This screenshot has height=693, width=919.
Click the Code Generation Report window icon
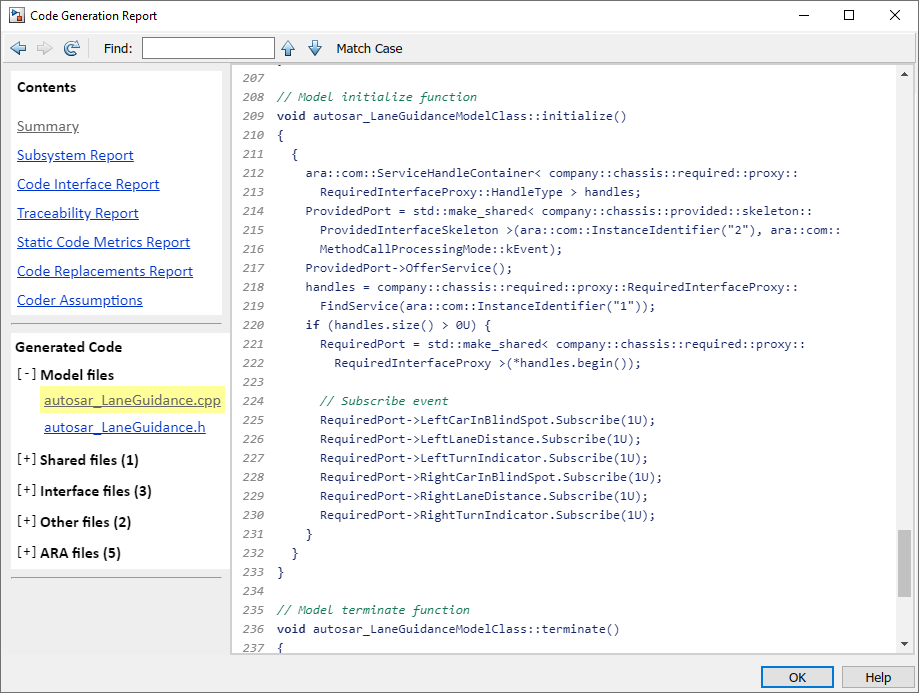(x=16, y=15)
